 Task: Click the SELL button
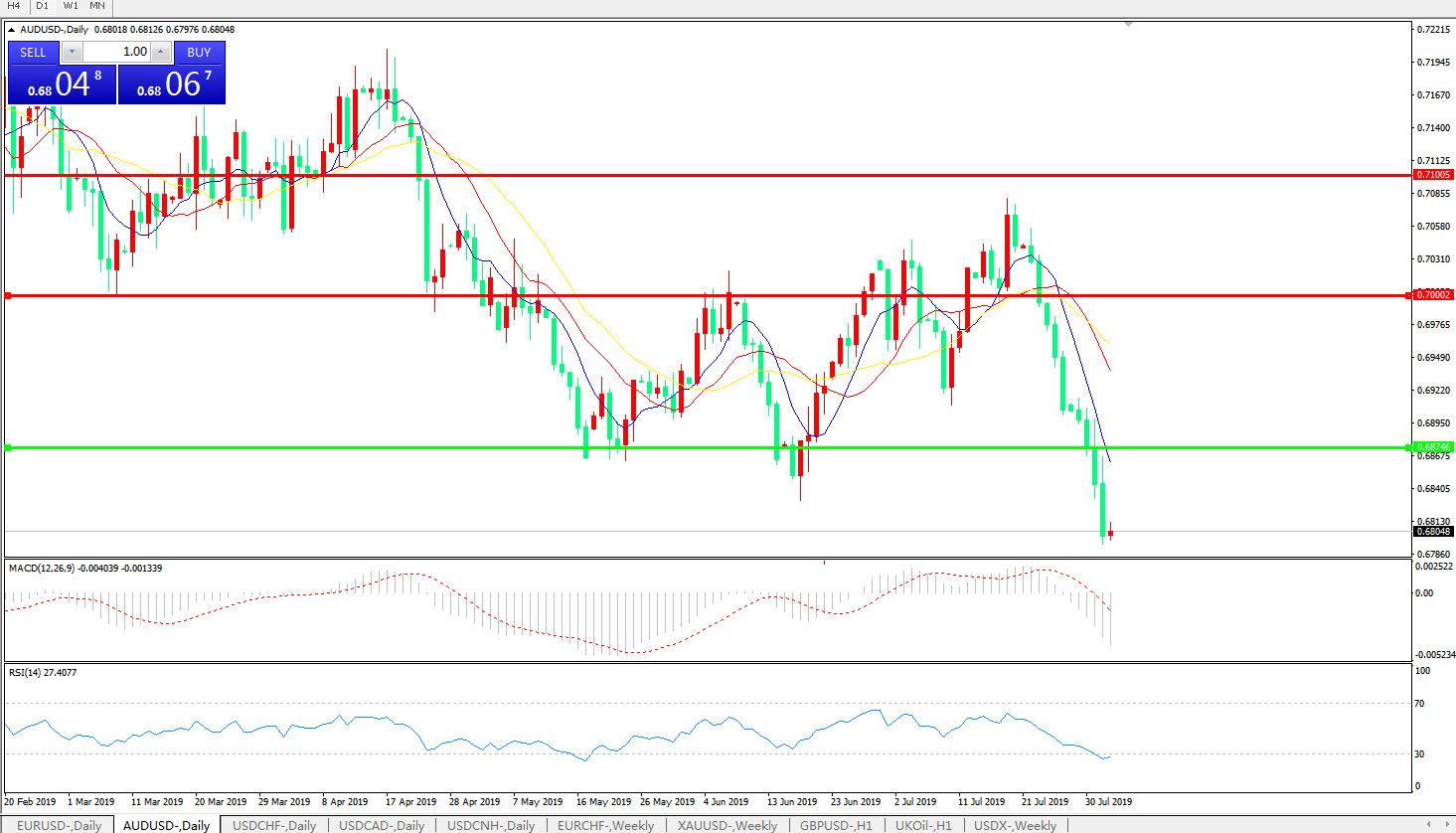point(33,52)
